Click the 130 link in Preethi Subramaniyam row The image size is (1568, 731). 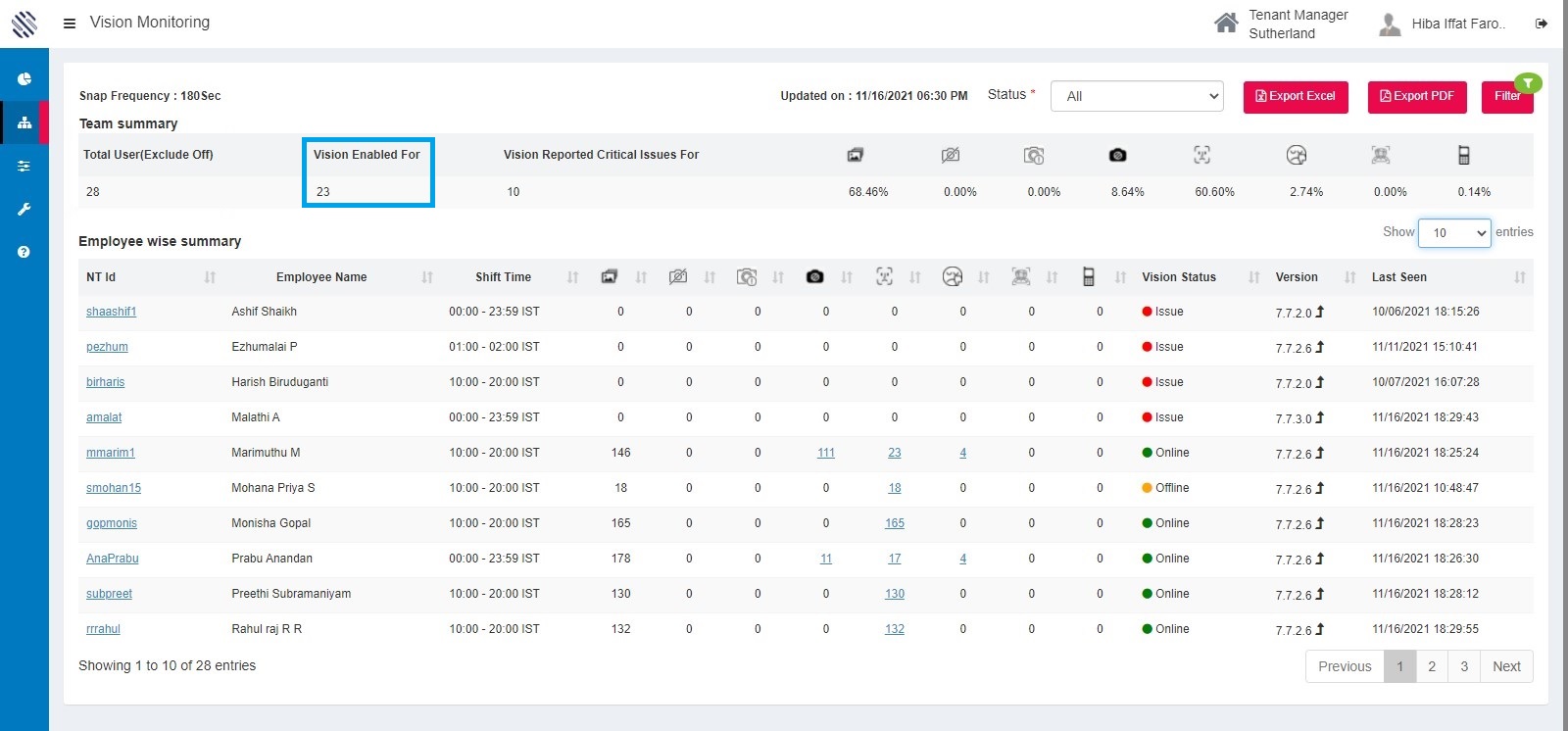point(895,594)
